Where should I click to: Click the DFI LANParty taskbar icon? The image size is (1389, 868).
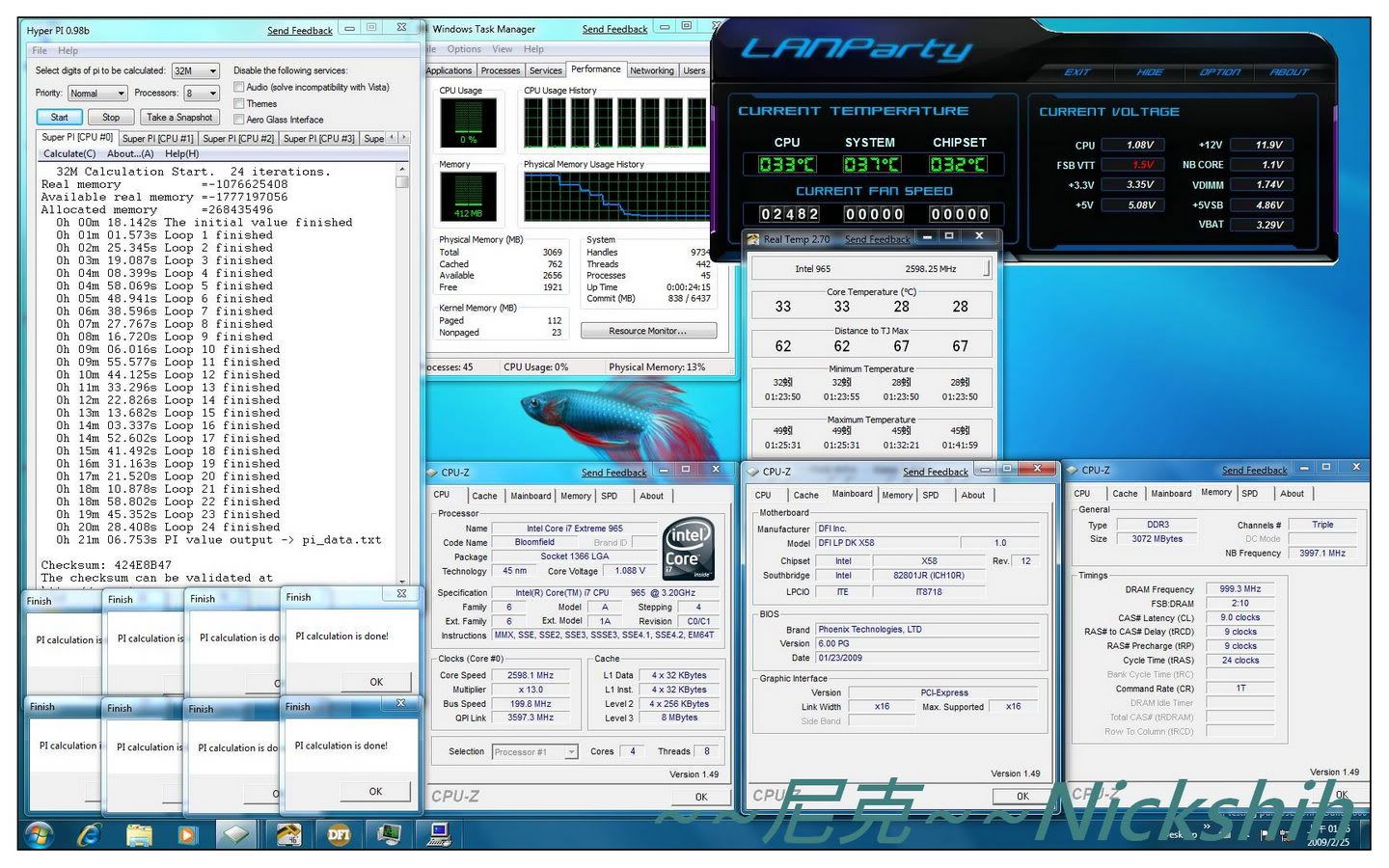point(339,834)
